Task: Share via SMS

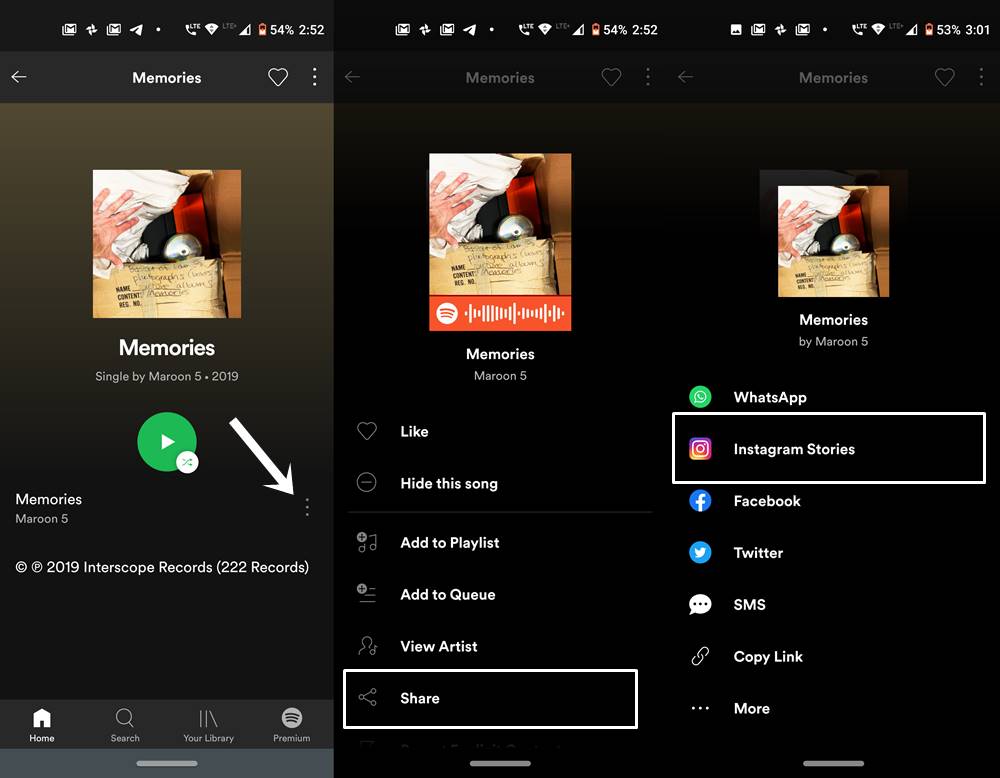Action: [833, 605]
